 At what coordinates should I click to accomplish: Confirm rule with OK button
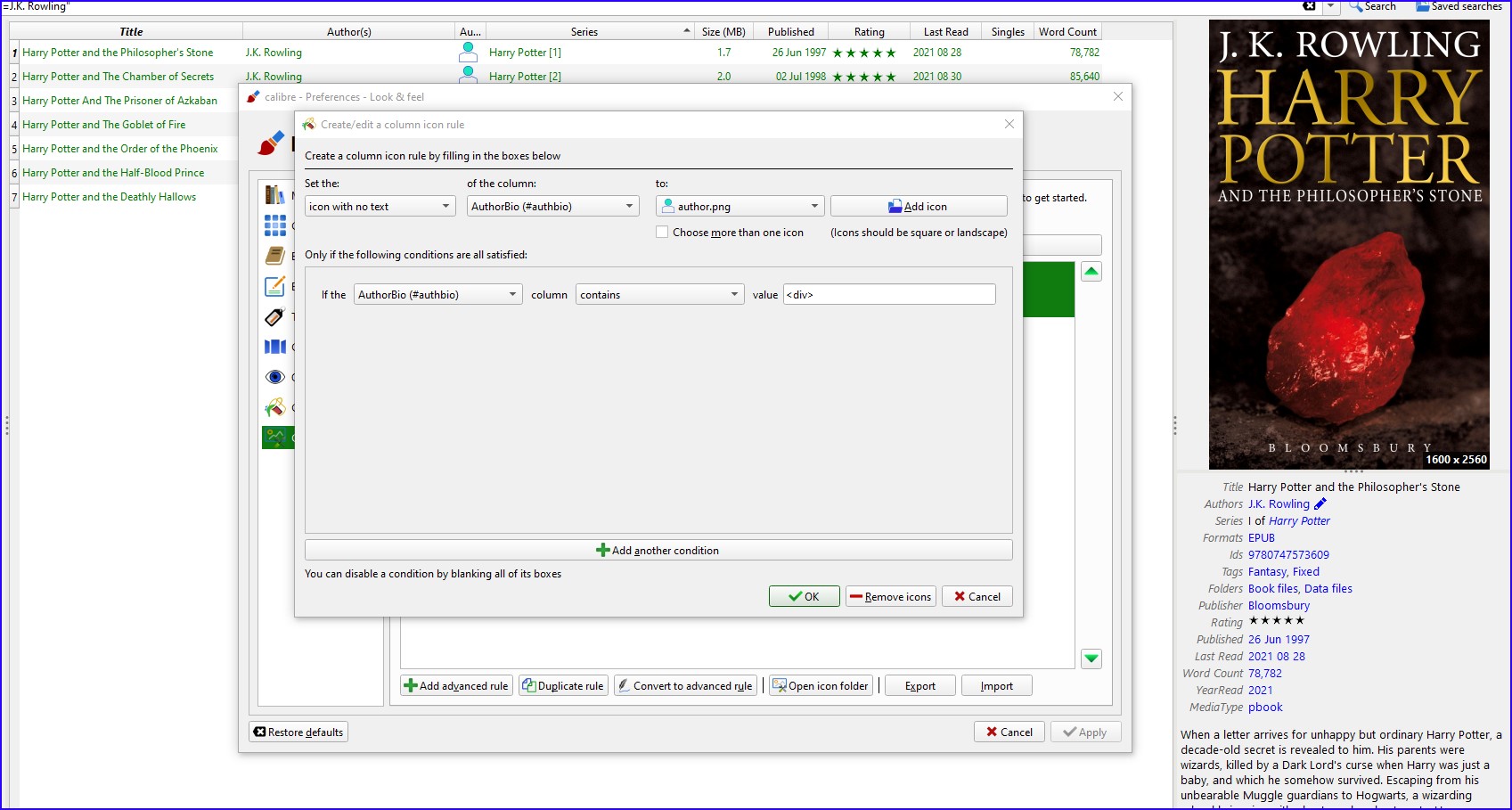click(x=805, y=597)
